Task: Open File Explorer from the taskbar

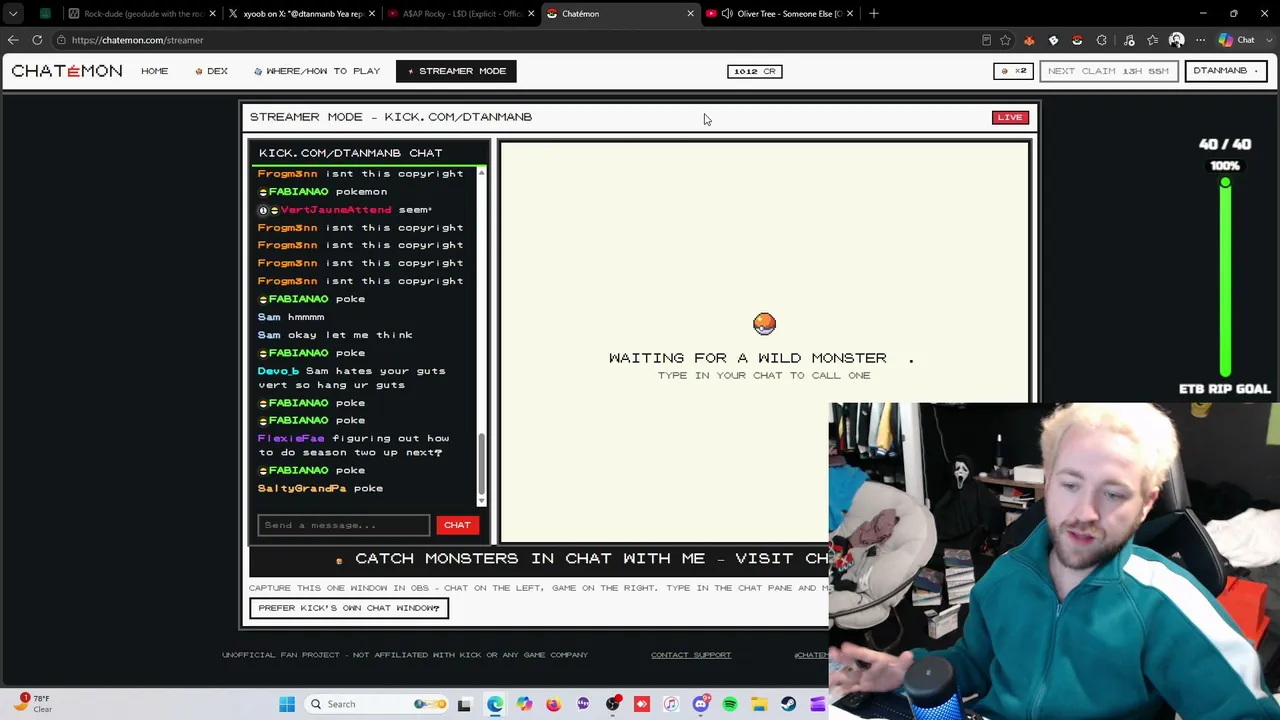Action: coord(759,704)
